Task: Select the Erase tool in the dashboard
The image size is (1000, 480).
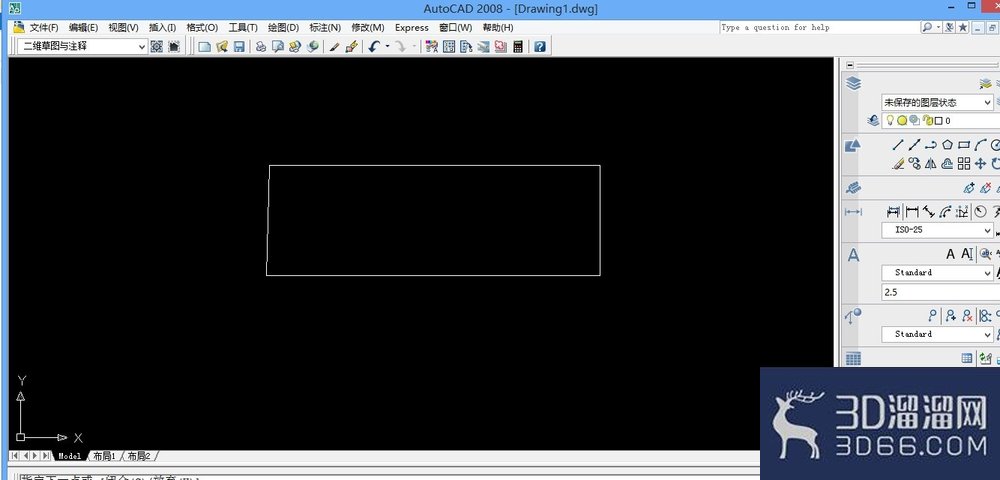Action: click(x=898, y=164)
